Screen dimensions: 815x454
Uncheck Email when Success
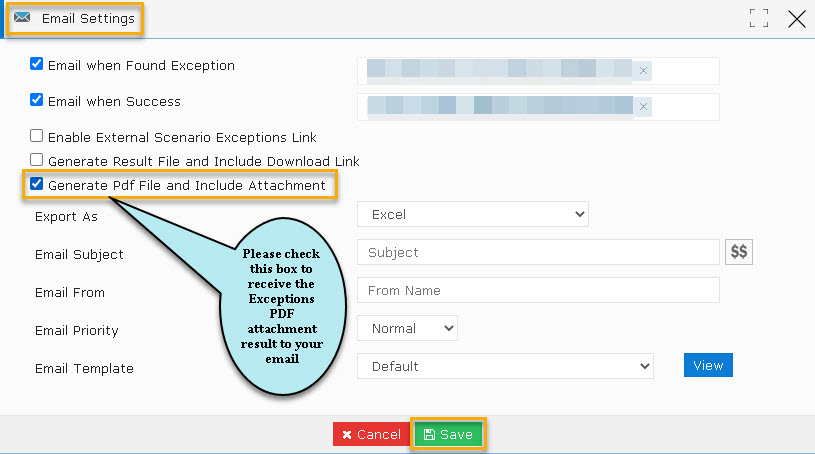(x=36, y=100)
